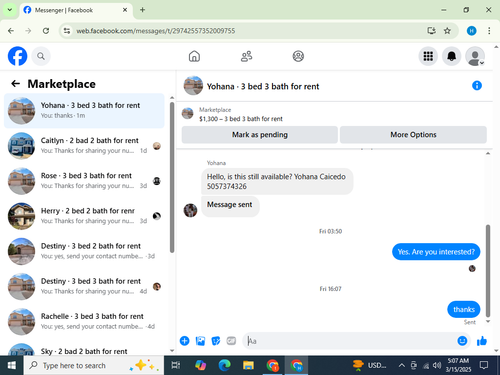Open File Explorer from taskbar
This screenshot has height=375, width=500.
tap(248, 365)
